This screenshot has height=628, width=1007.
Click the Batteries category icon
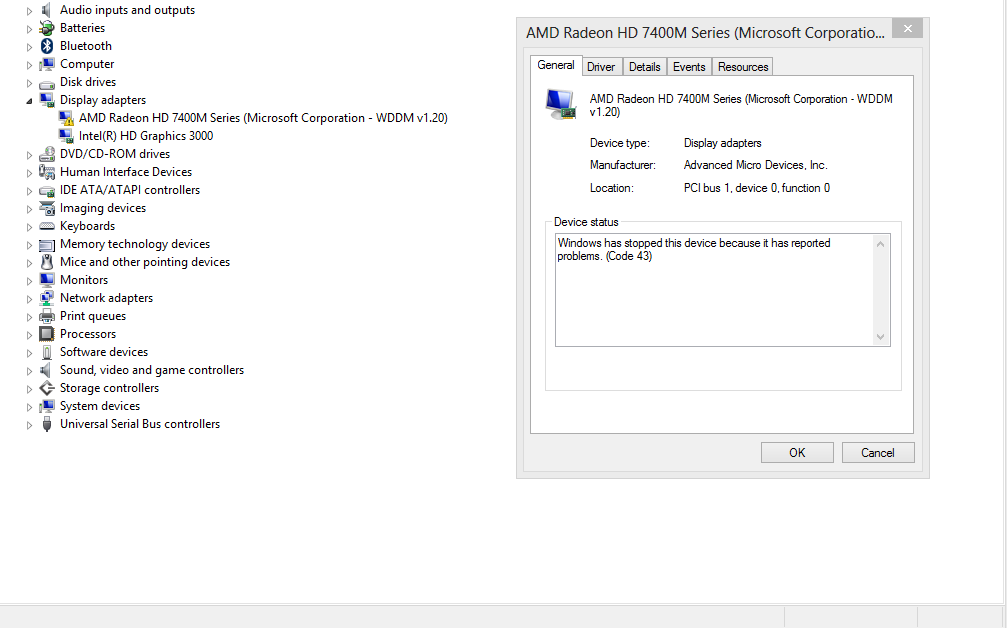pos(46,28)
